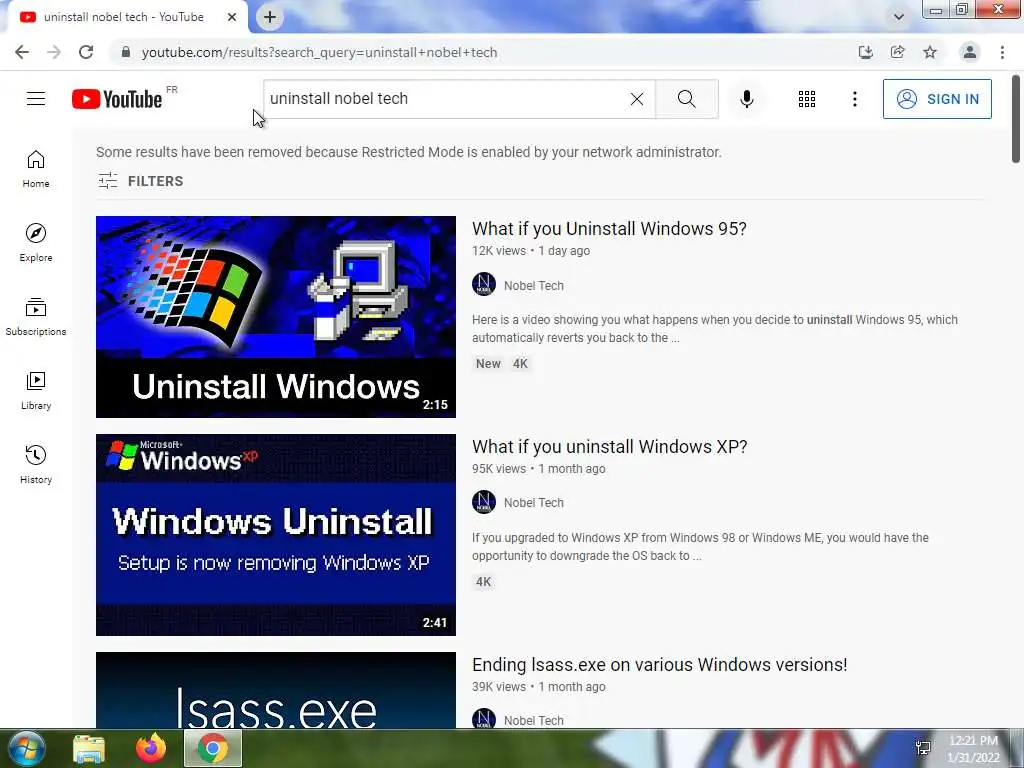Start voice search with the microphone
The height and width of the screenshot is (768, 1024).
coord(746,99)
